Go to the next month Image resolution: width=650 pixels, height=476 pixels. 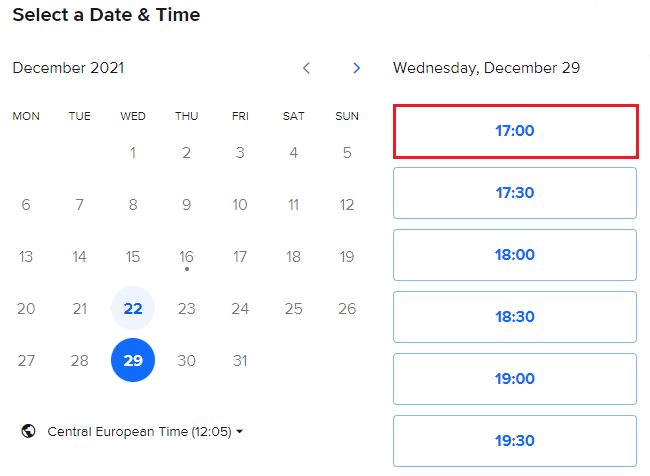pos(357,68)
